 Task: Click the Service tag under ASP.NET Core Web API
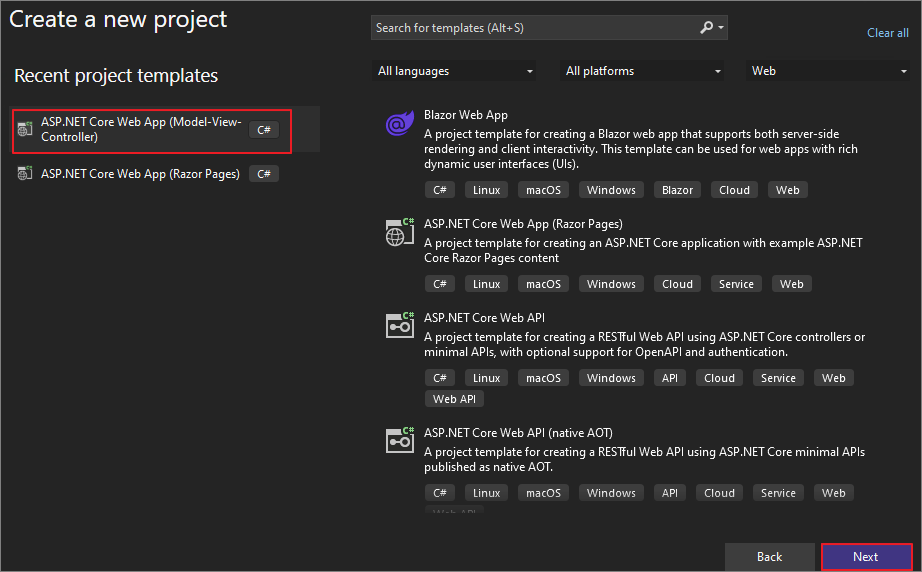coord(778,378)
